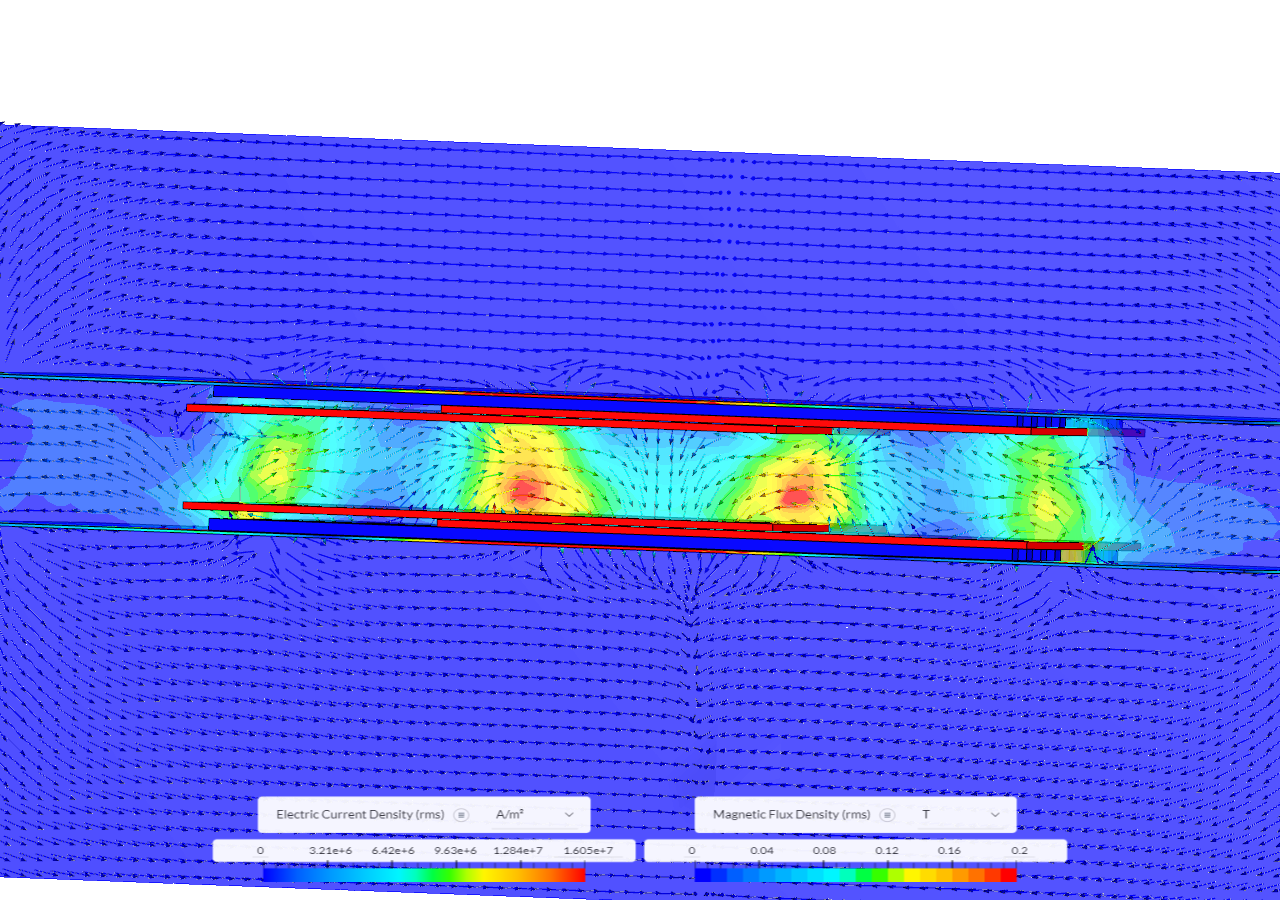
Task: Select the A/m² unit text
Action: tap(510, 814)
